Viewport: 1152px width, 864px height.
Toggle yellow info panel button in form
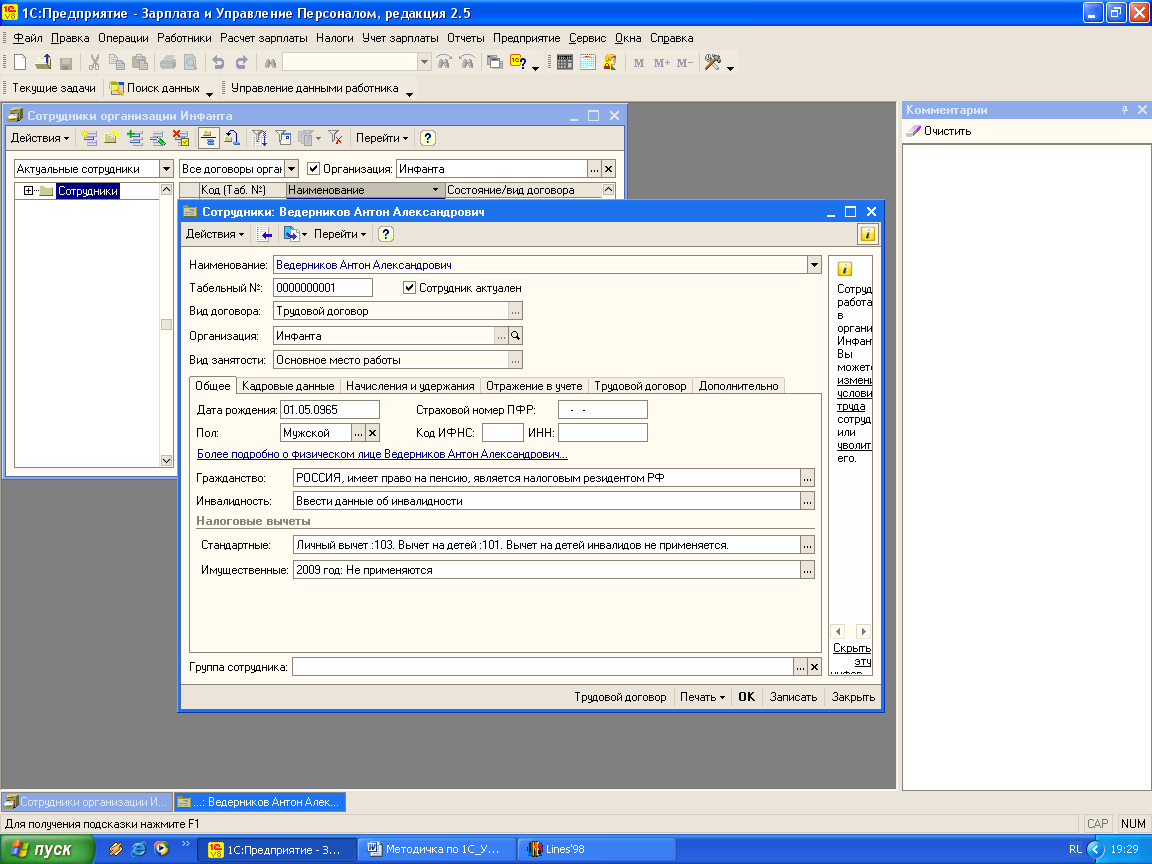click(x=868, y=234)
